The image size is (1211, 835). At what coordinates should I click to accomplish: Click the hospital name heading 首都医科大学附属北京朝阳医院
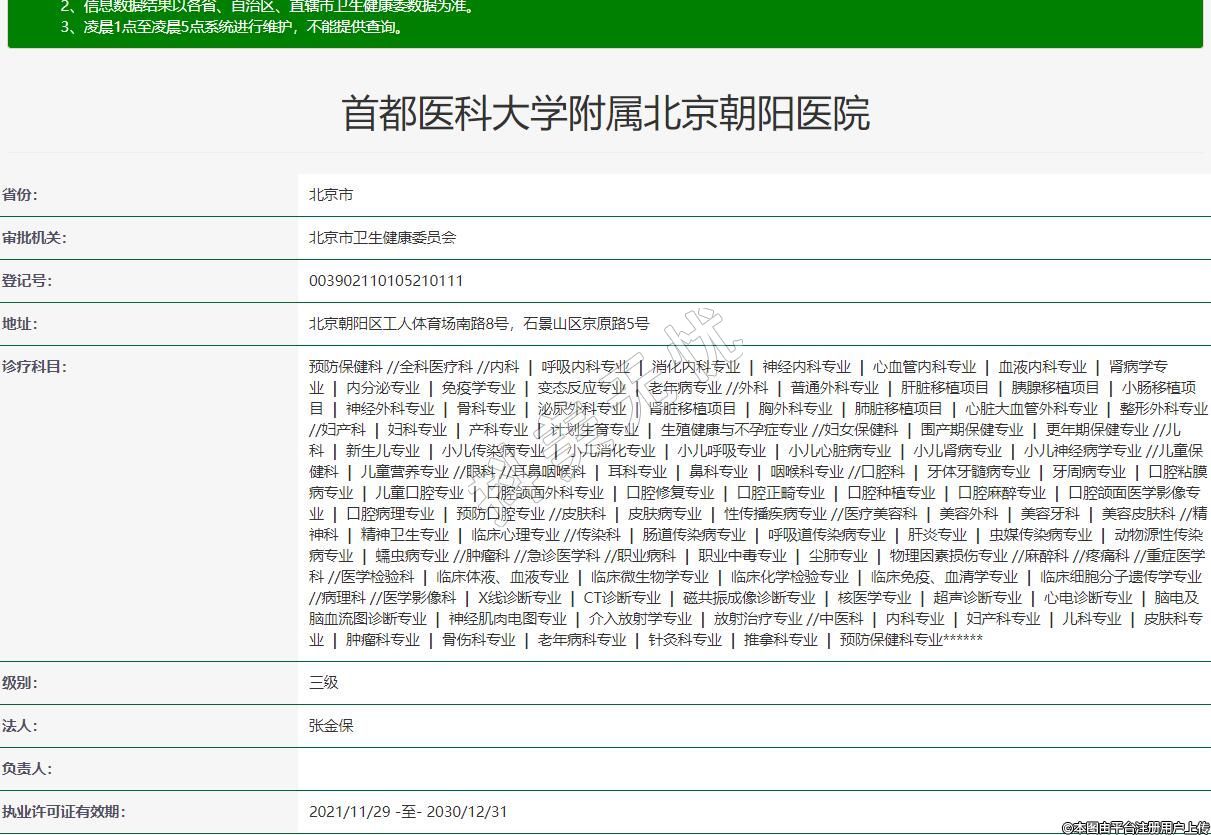[x=605, y=114]
